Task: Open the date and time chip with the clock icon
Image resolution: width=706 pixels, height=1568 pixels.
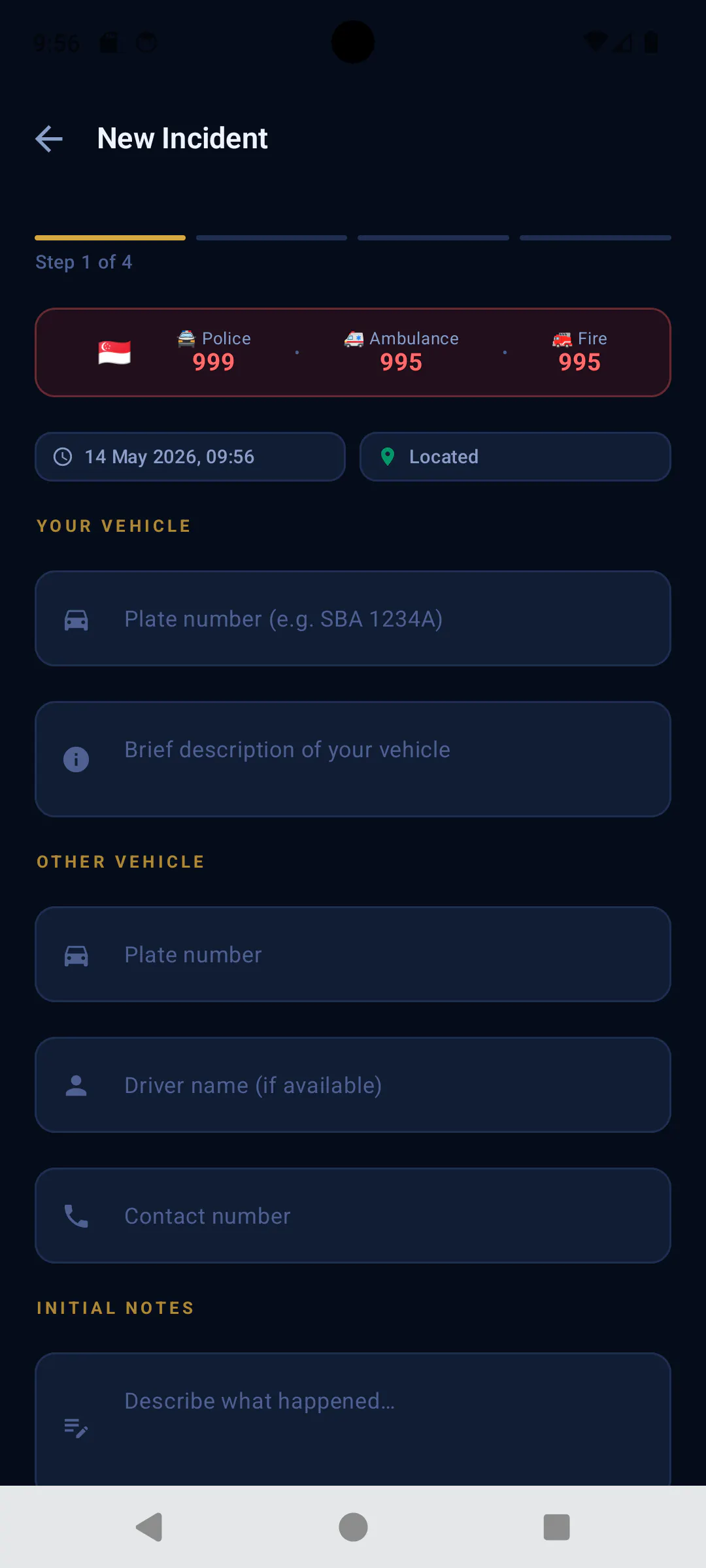Action: pyautogui.click(x=190, y=457)
